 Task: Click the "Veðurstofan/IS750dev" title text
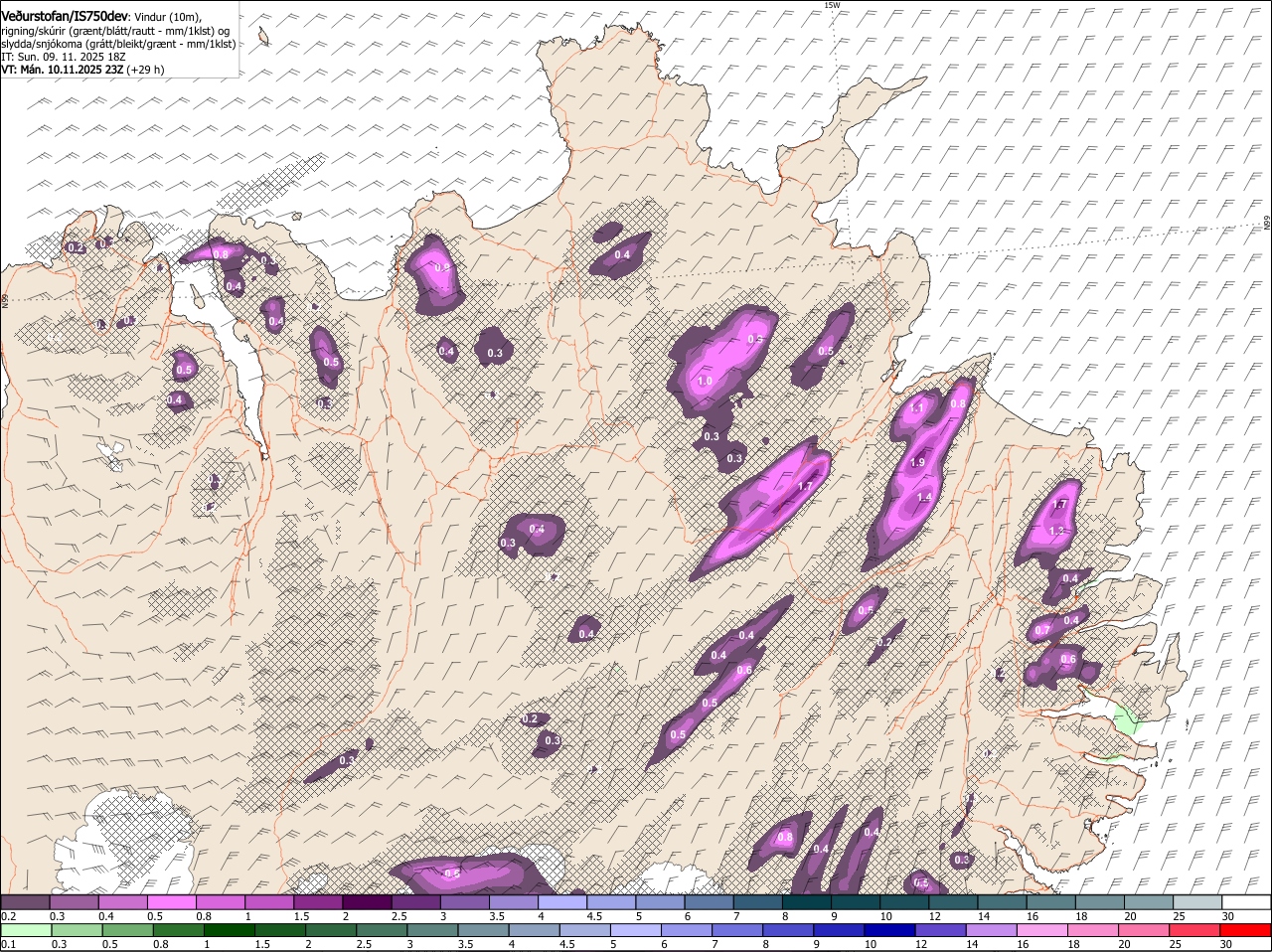click(65, 16)
